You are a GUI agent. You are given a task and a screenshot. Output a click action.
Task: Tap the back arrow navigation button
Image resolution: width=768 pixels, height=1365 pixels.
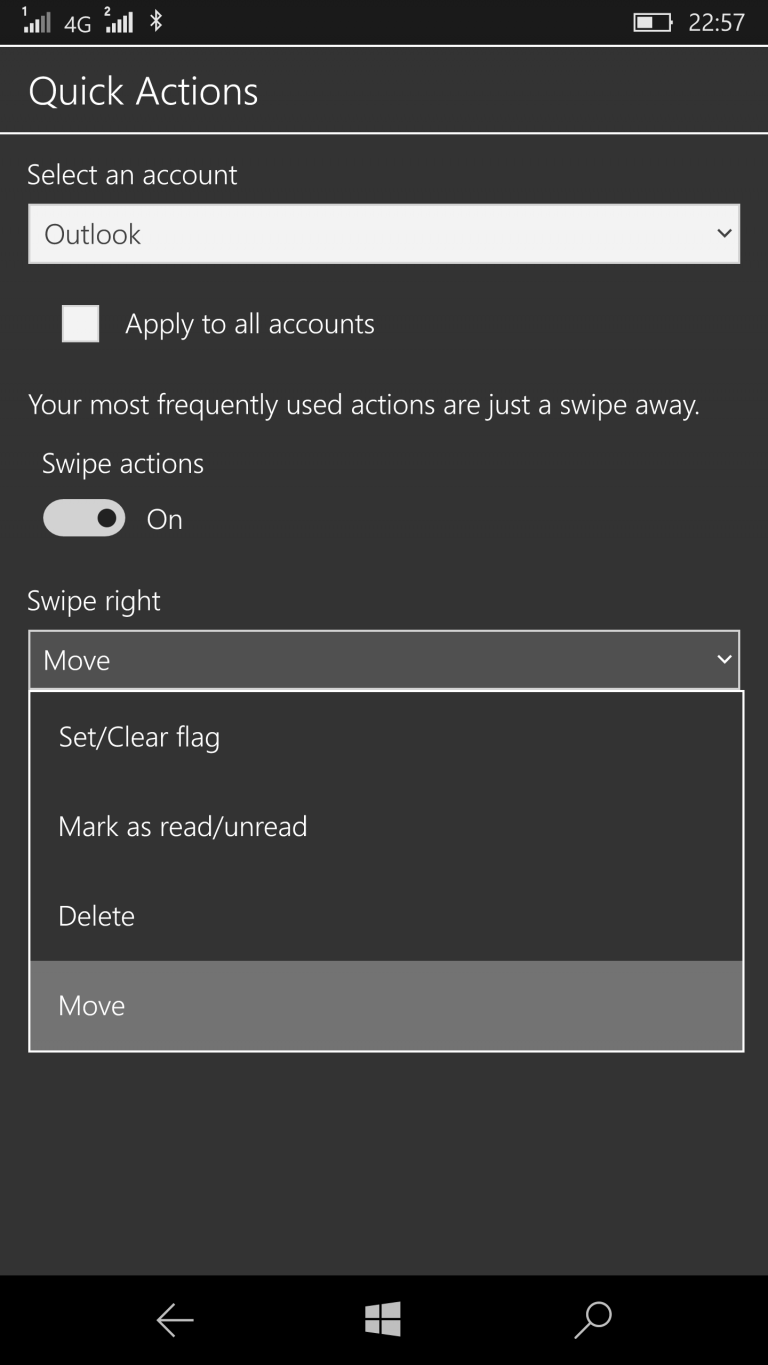[175, 1321]
